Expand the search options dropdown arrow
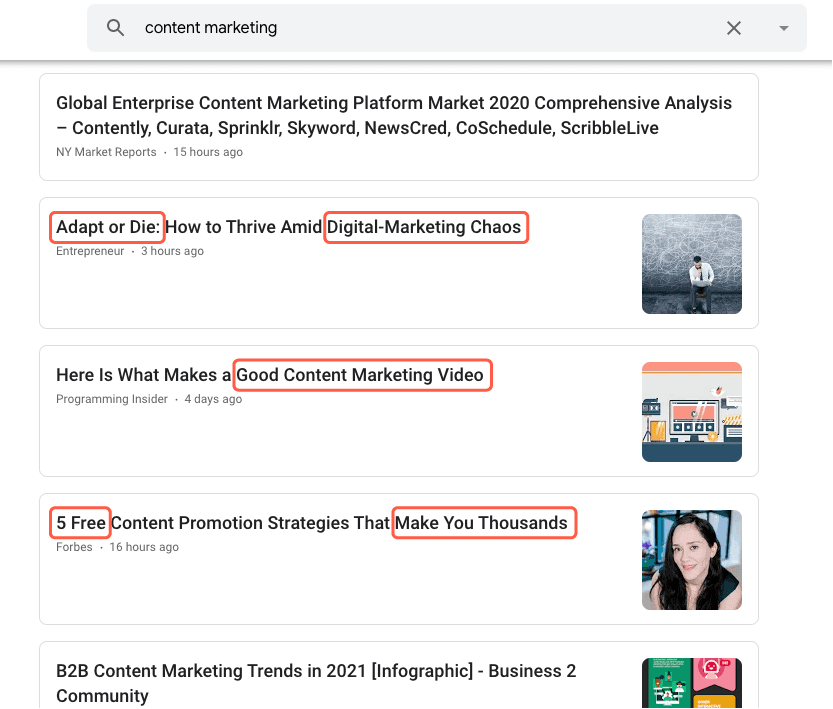Image resolution: width=833 pixels, height=709 pixels. click(783, 28)
